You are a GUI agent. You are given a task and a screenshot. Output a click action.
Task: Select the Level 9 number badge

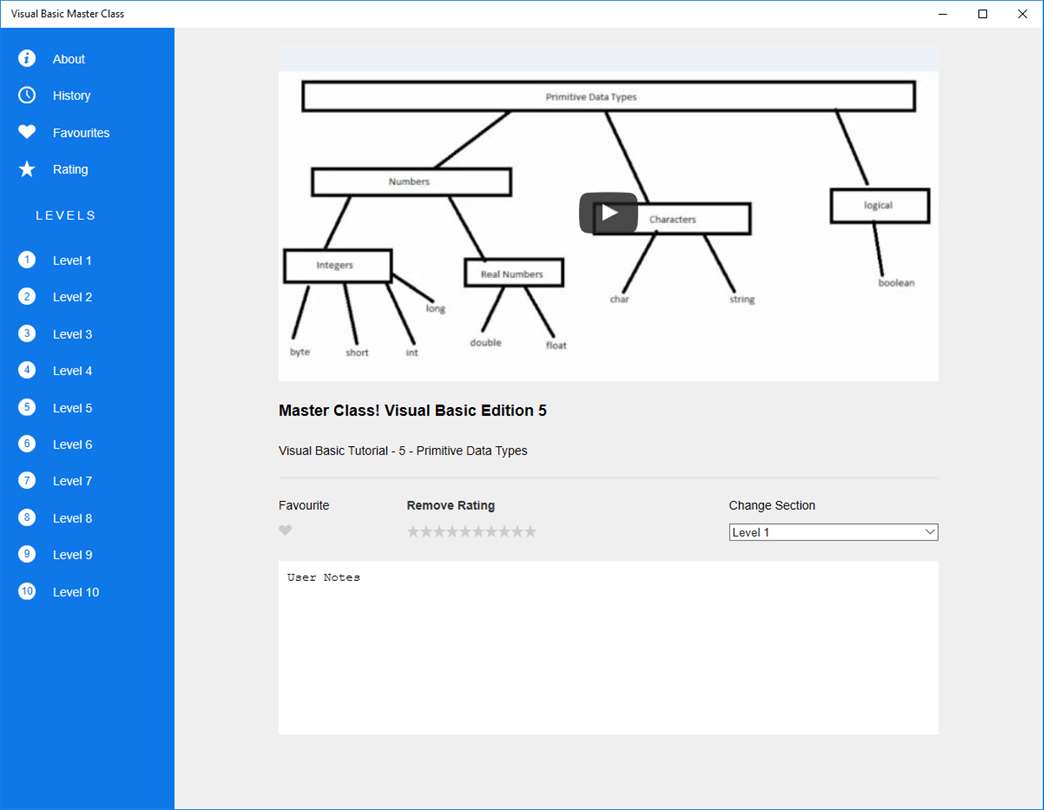pos(27,554)
